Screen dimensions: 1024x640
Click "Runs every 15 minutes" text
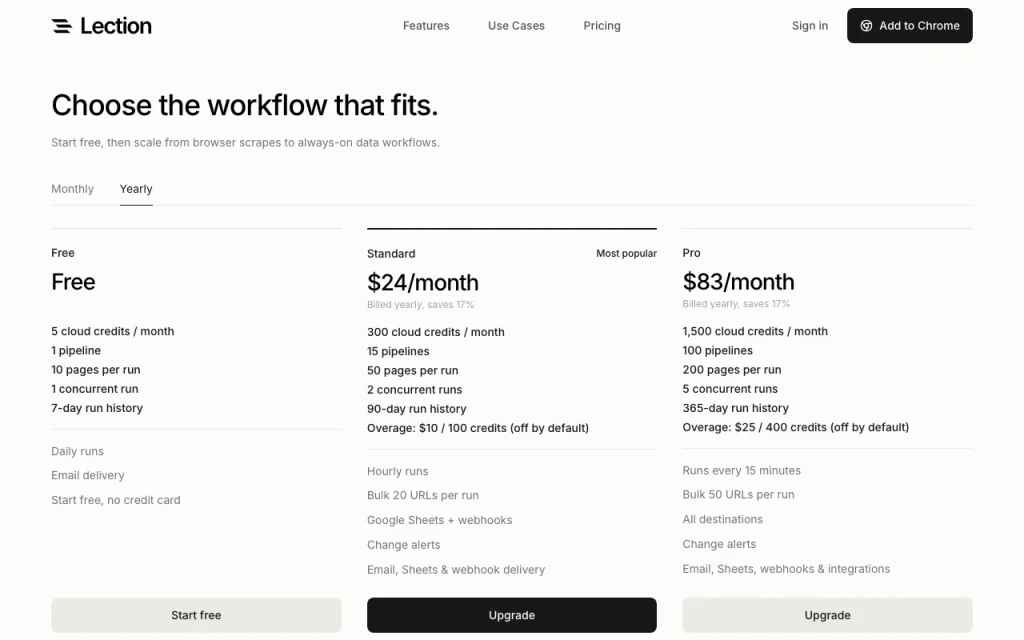point(741,470)
